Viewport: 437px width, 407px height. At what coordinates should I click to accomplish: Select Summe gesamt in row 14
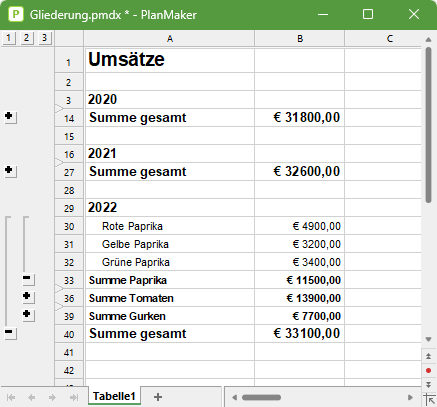(170, 118)
